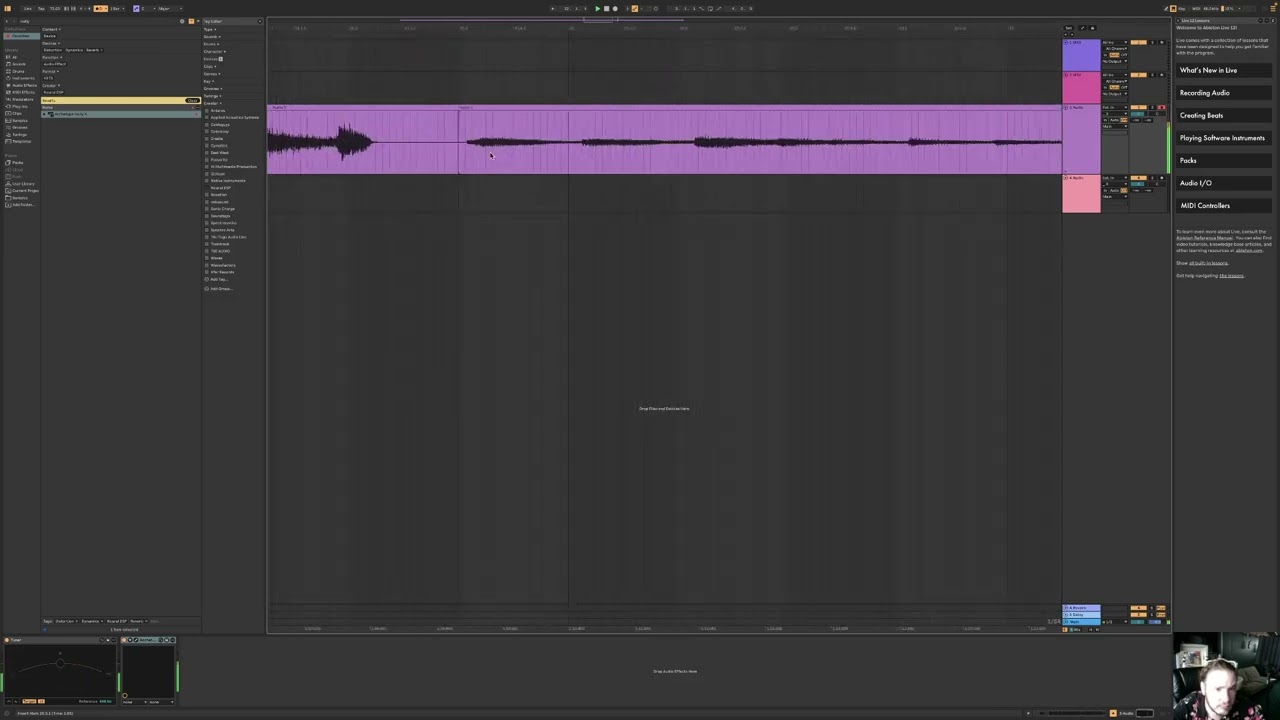1280x720 pixels.
Task: Expand the Archetype Nolly X result
Action: click(44, 114)
